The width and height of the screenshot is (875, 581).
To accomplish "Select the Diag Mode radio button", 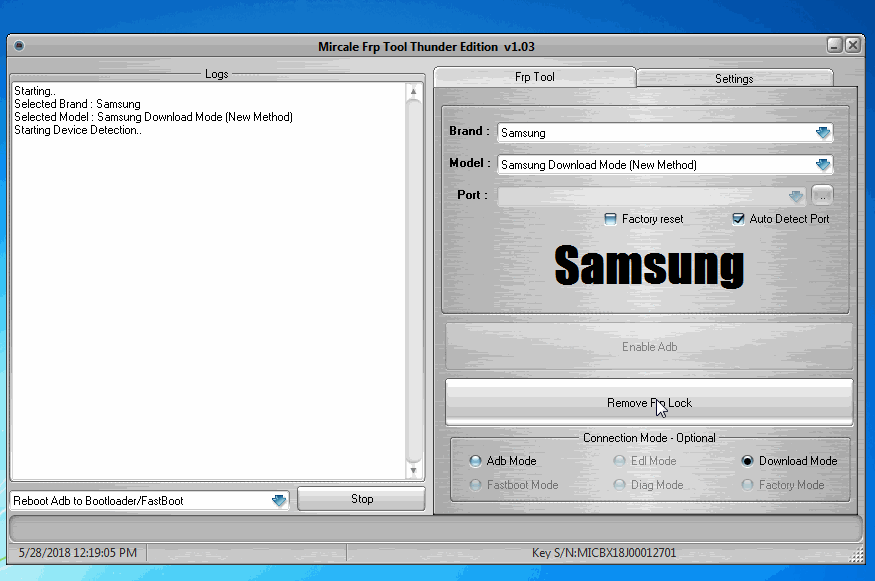I will click(619, 485).
